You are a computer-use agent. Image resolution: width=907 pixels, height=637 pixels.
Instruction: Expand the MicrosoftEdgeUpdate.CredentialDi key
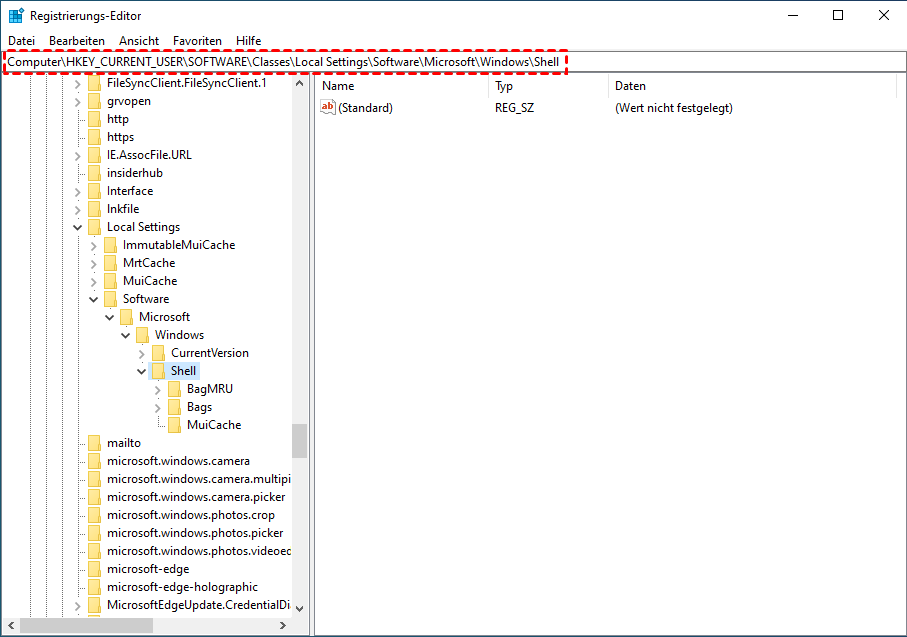tap(78, 606)
